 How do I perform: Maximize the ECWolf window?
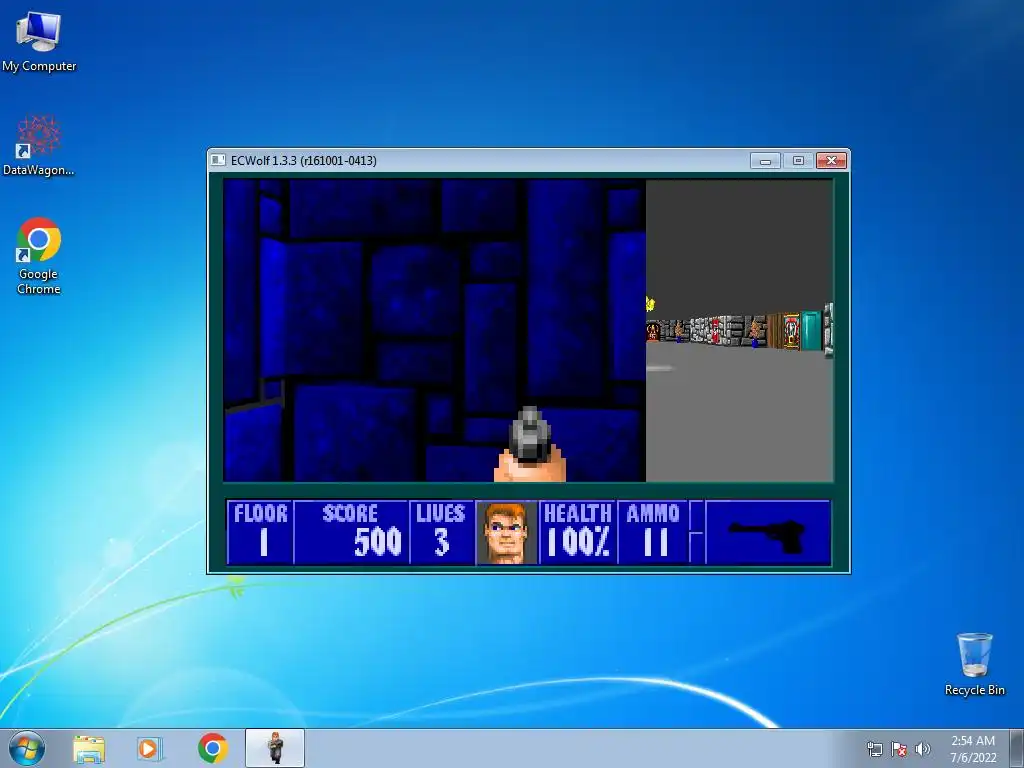click(798, 161)
